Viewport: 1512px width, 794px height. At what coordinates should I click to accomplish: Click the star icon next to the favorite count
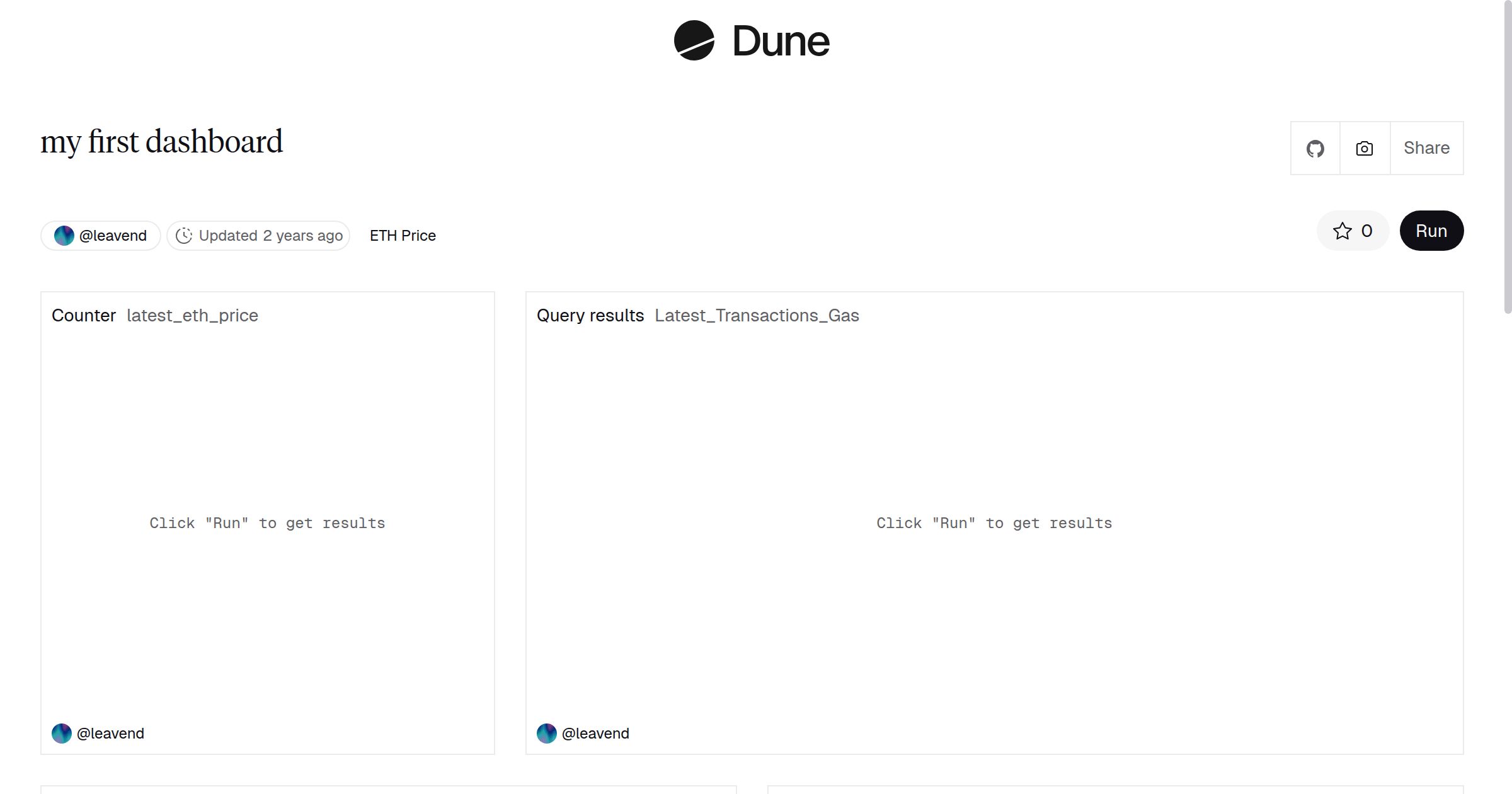1343,231
